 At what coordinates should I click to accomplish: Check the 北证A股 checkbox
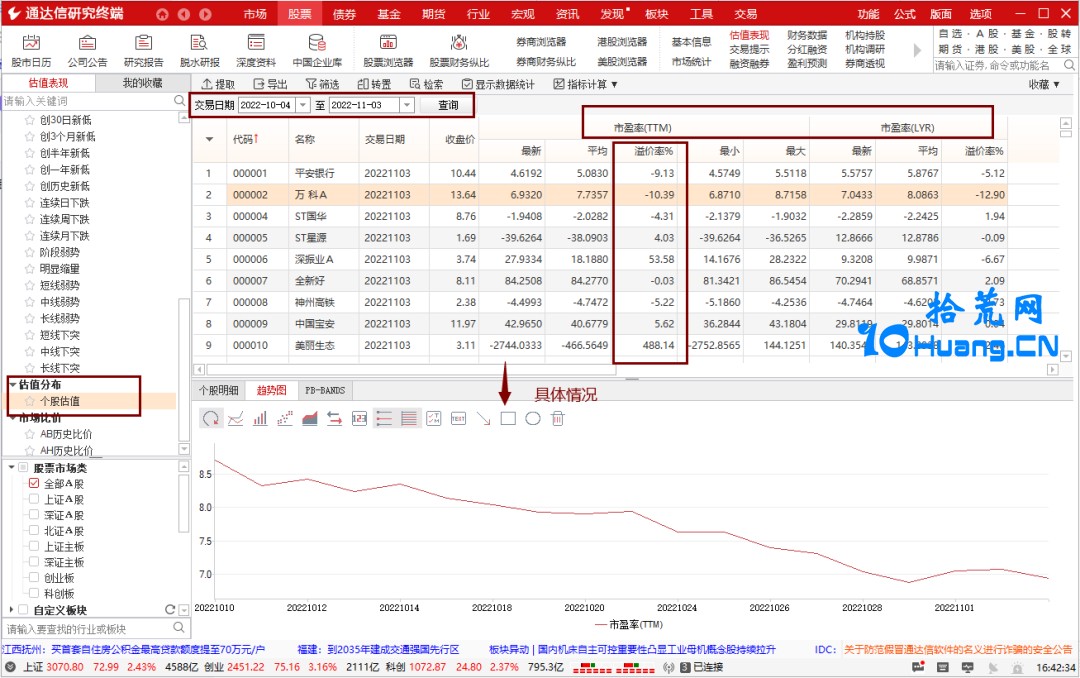coord(34,531)
